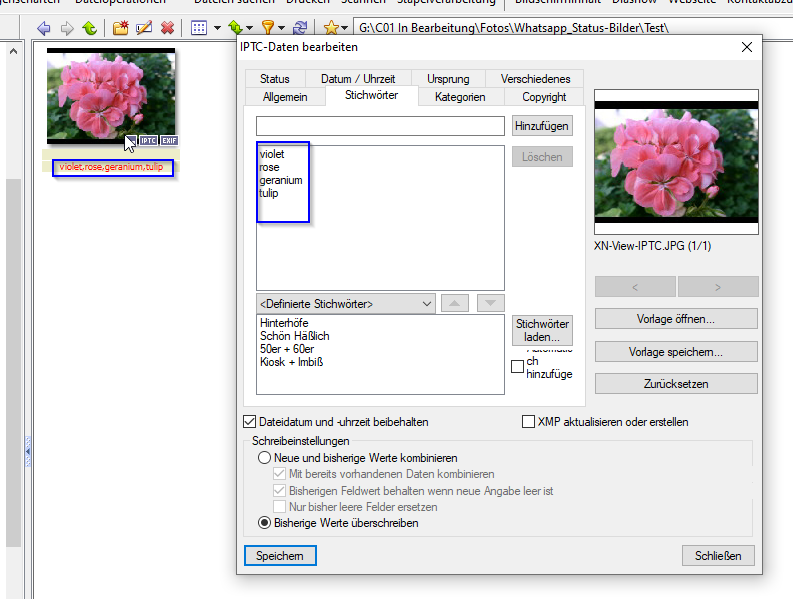Click the rename pencil icon
This screenshot has width=793, height=599.
click(x=144, y=28)
